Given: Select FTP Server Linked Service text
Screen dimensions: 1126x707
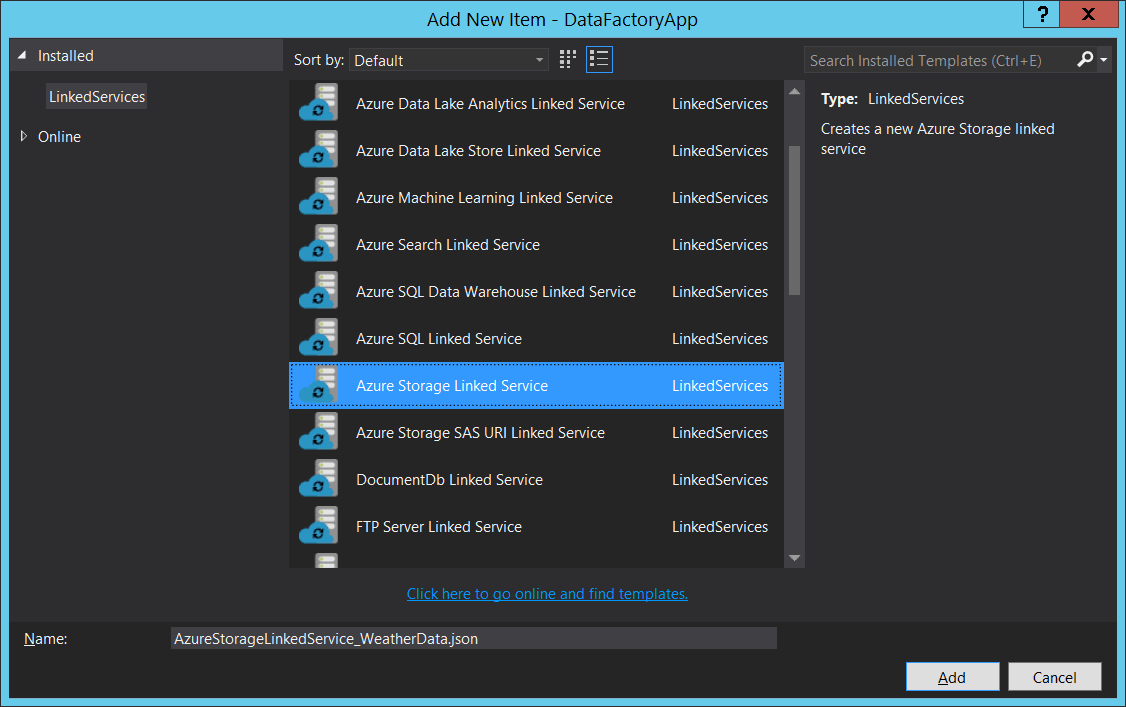Looking at the screenshot, I should 439,527.
